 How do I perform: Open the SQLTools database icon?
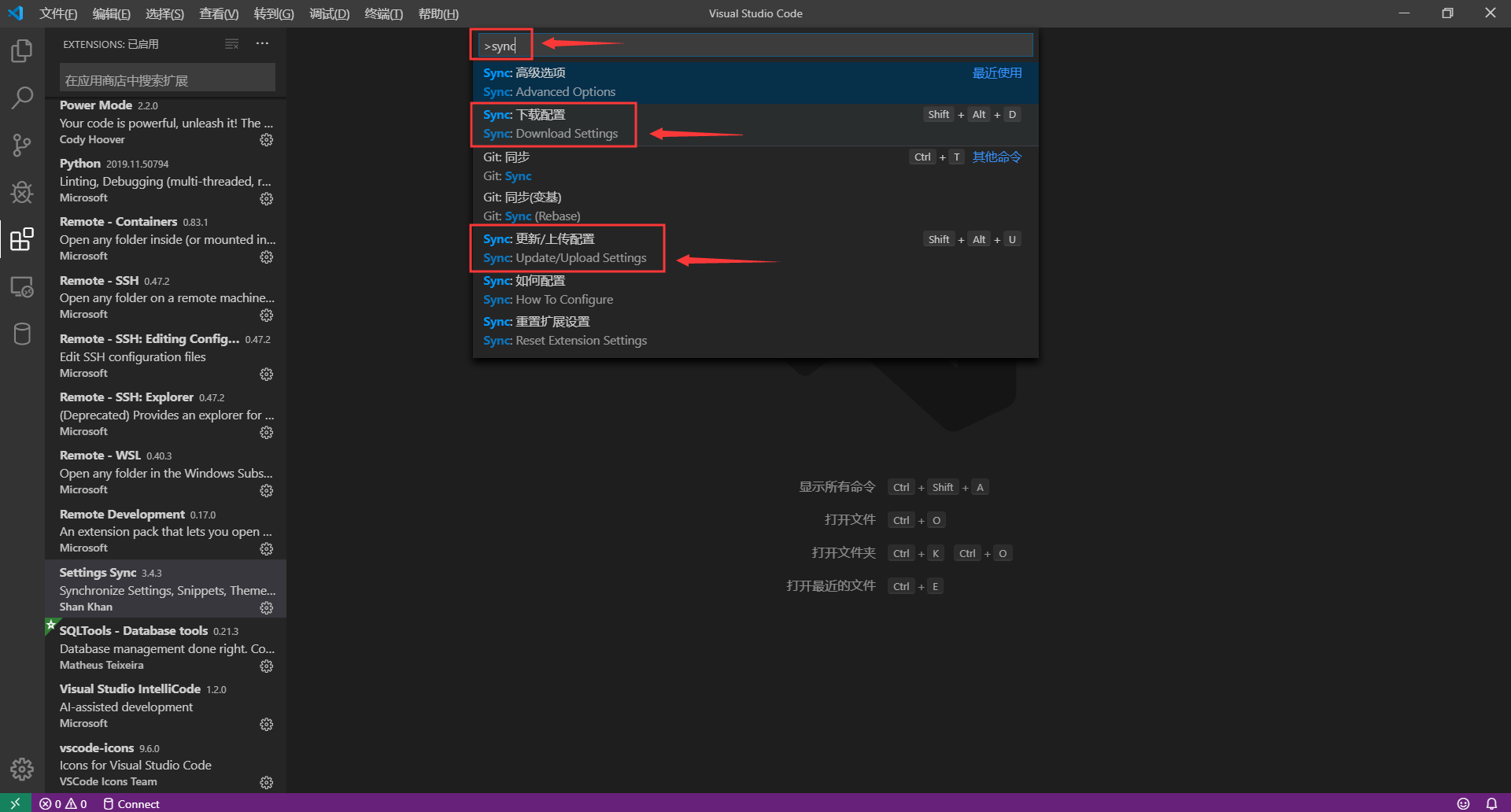pos(22,334)
